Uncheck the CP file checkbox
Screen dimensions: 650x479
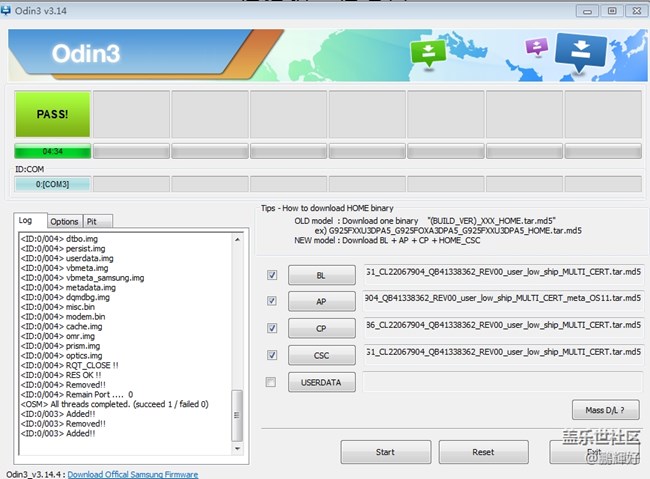(x=272, y=328)
